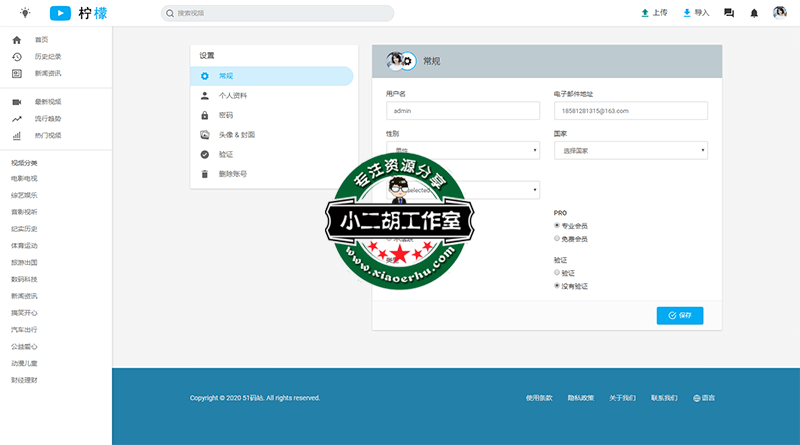Select the 验证 radio option

[x=557, y=272]
